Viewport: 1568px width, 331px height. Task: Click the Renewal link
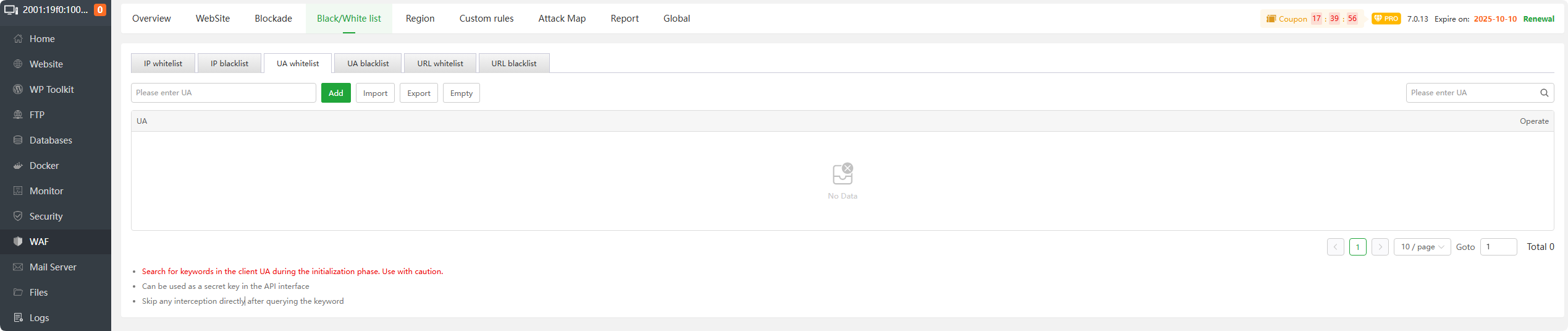[1538, 19]
